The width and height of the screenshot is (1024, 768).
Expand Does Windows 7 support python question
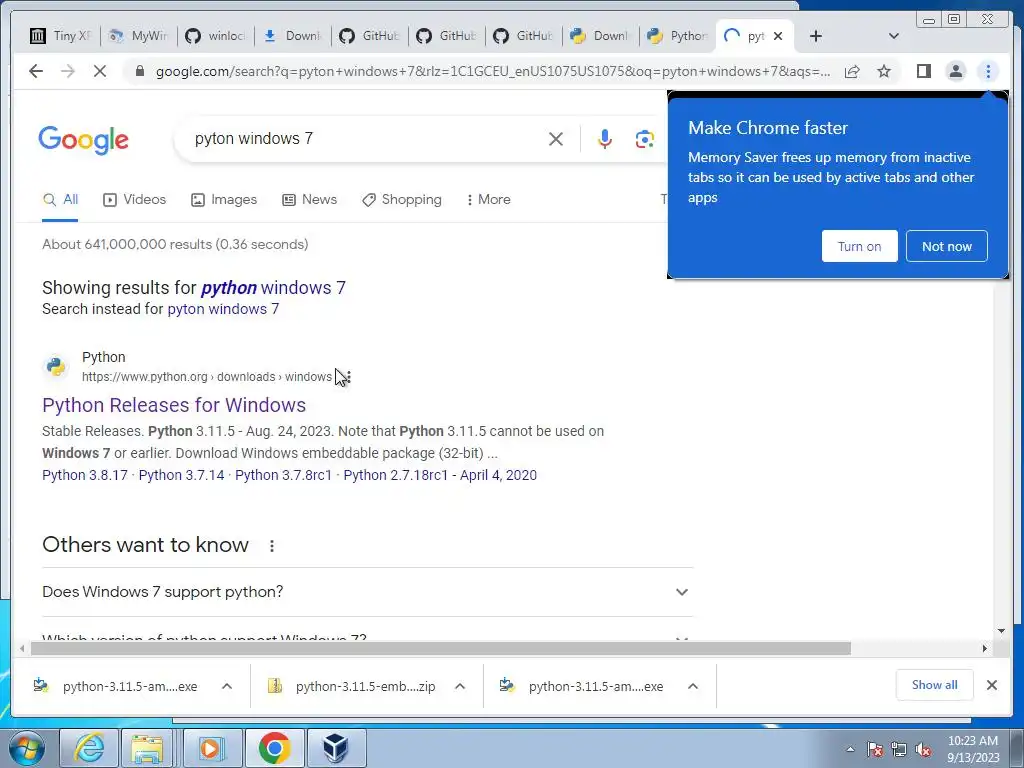pos(368,592)
